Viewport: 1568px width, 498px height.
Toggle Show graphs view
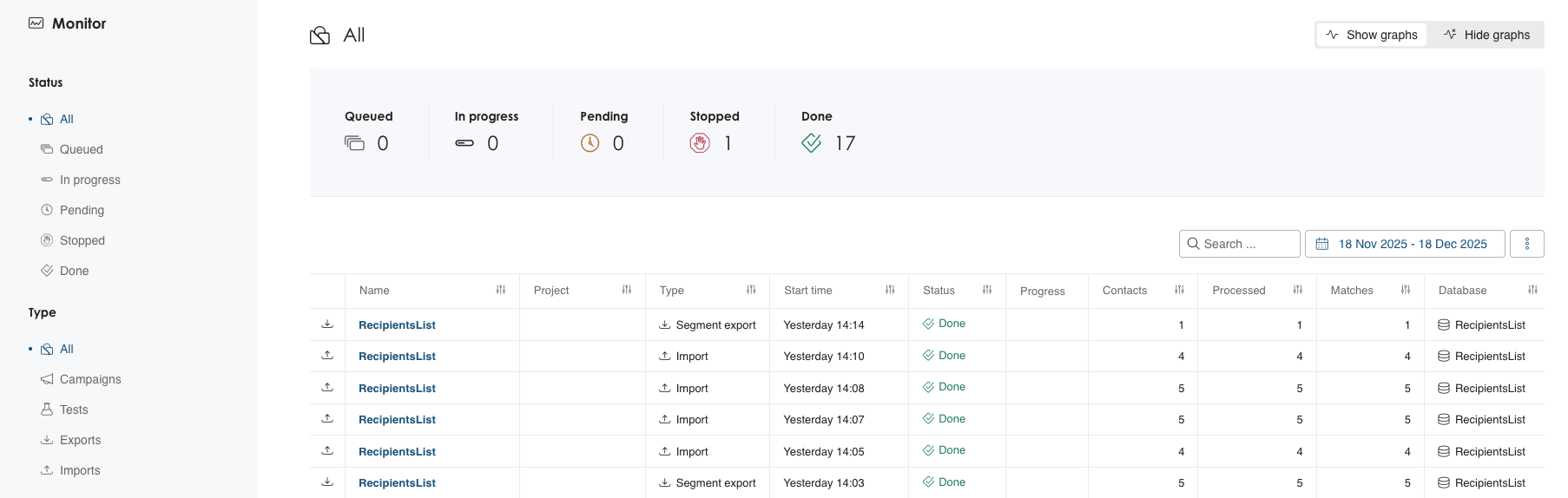(1372, 35)
